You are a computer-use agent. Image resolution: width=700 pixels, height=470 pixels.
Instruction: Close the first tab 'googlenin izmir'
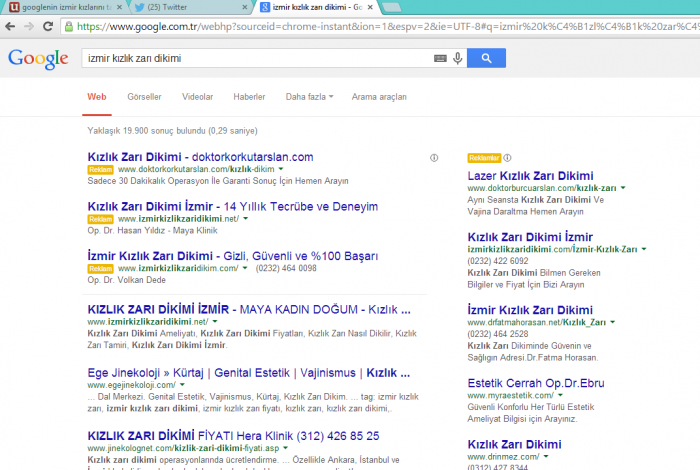(119, 7)
